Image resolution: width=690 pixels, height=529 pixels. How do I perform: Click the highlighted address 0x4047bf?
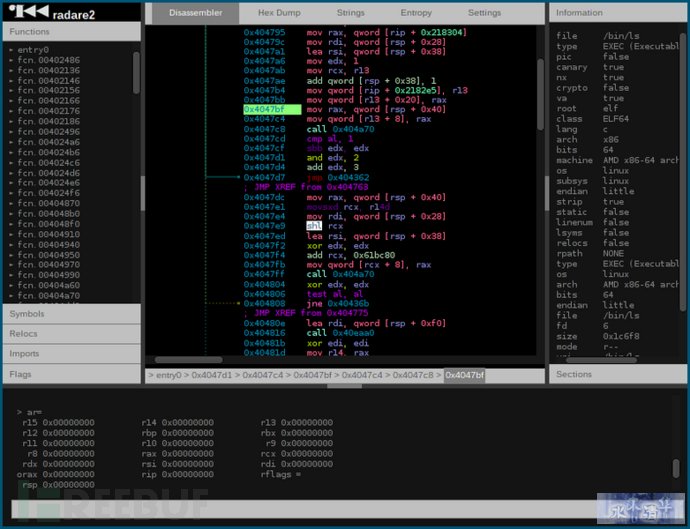pyautogui.click(x=272, y=110)
